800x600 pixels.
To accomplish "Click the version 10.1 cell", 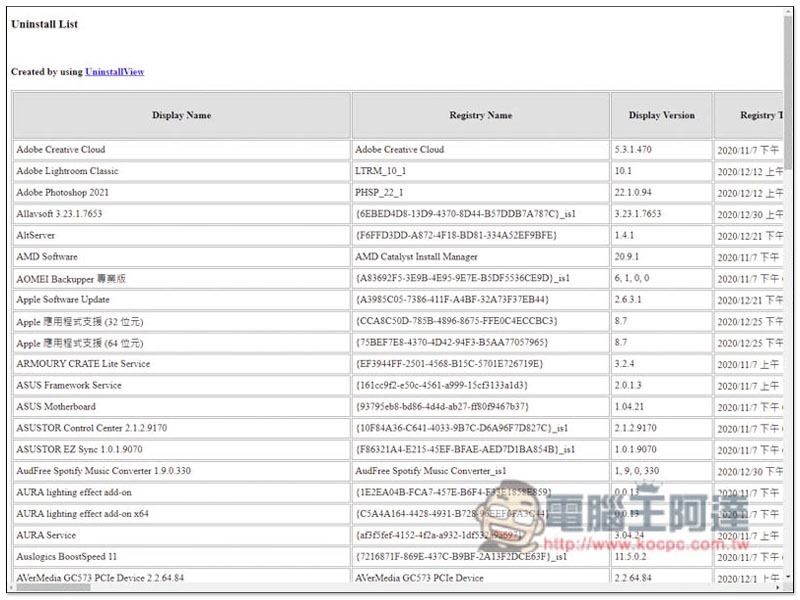I will (x=662, y=171).
